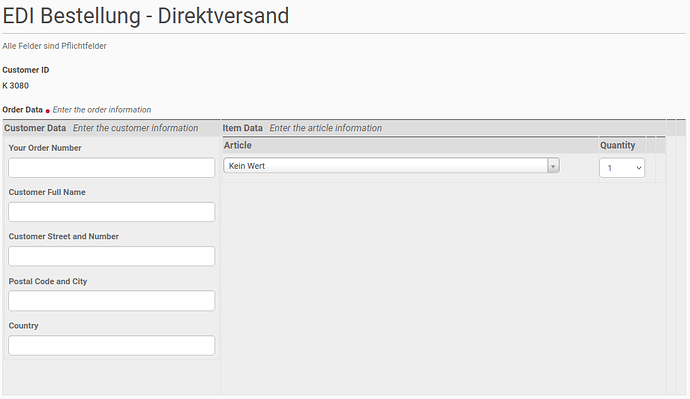Click the EDI Bestellung - Direktversand heading
The image size is (690, 399).
pos(146,16)
